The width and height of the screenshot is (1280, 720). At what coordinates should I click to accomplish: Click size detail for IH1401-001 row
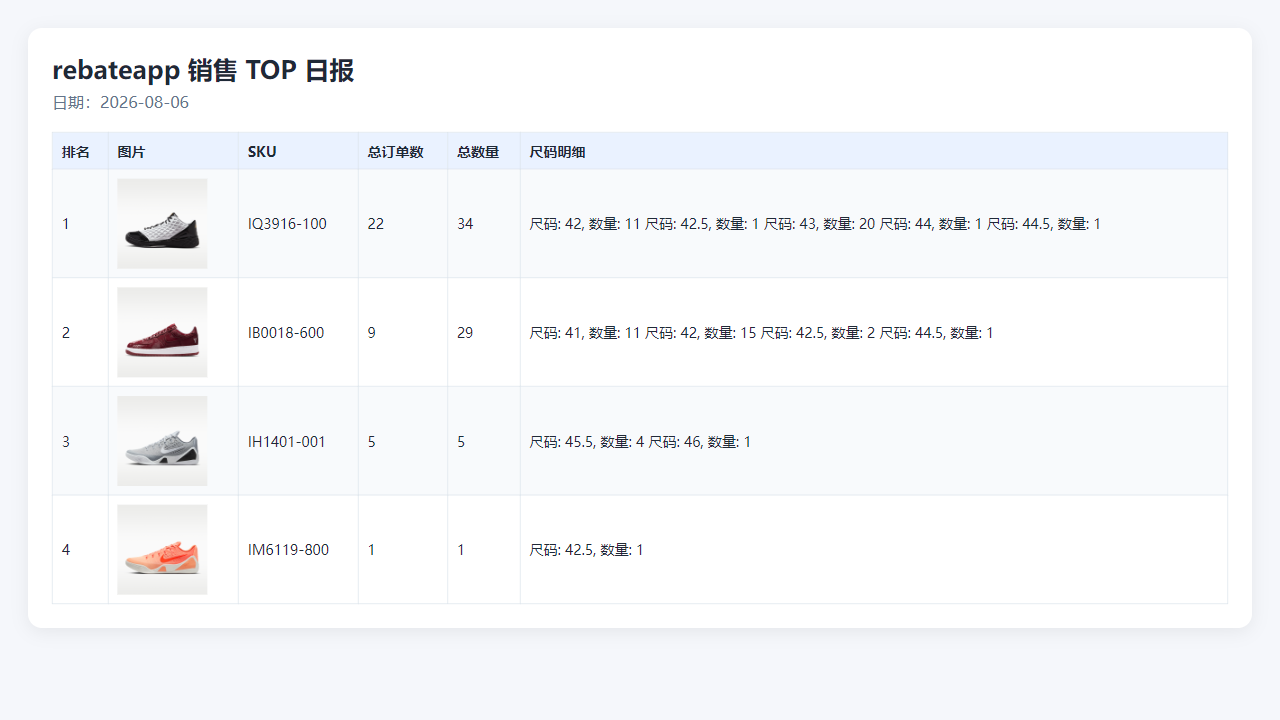(x=640, y=441)
